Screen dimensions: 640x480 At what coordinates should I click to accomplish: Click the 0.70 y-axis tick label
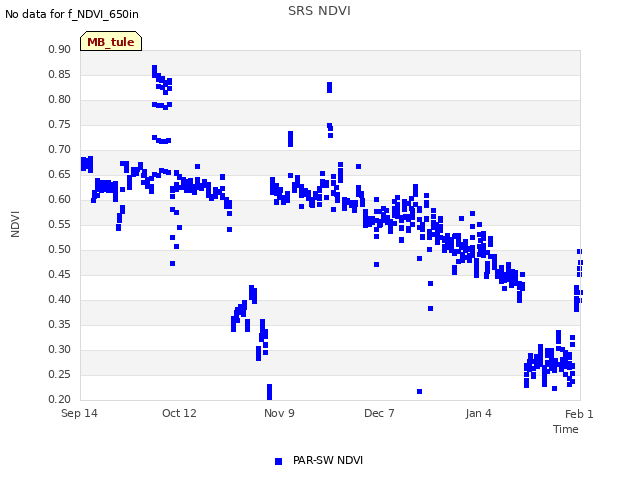(60, 149)
